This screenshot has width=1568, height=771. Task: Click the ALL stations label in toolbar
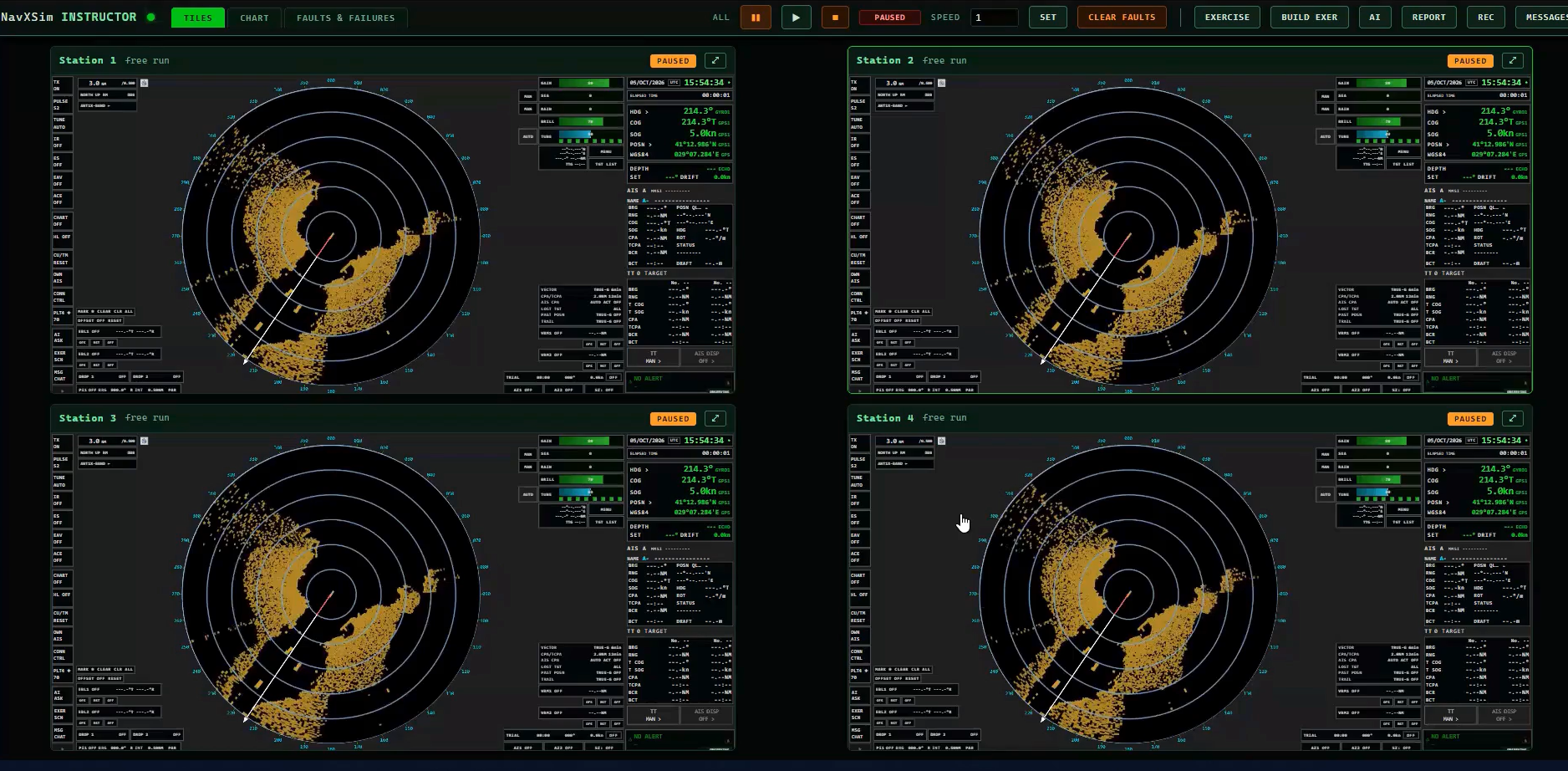pos(720,18)
